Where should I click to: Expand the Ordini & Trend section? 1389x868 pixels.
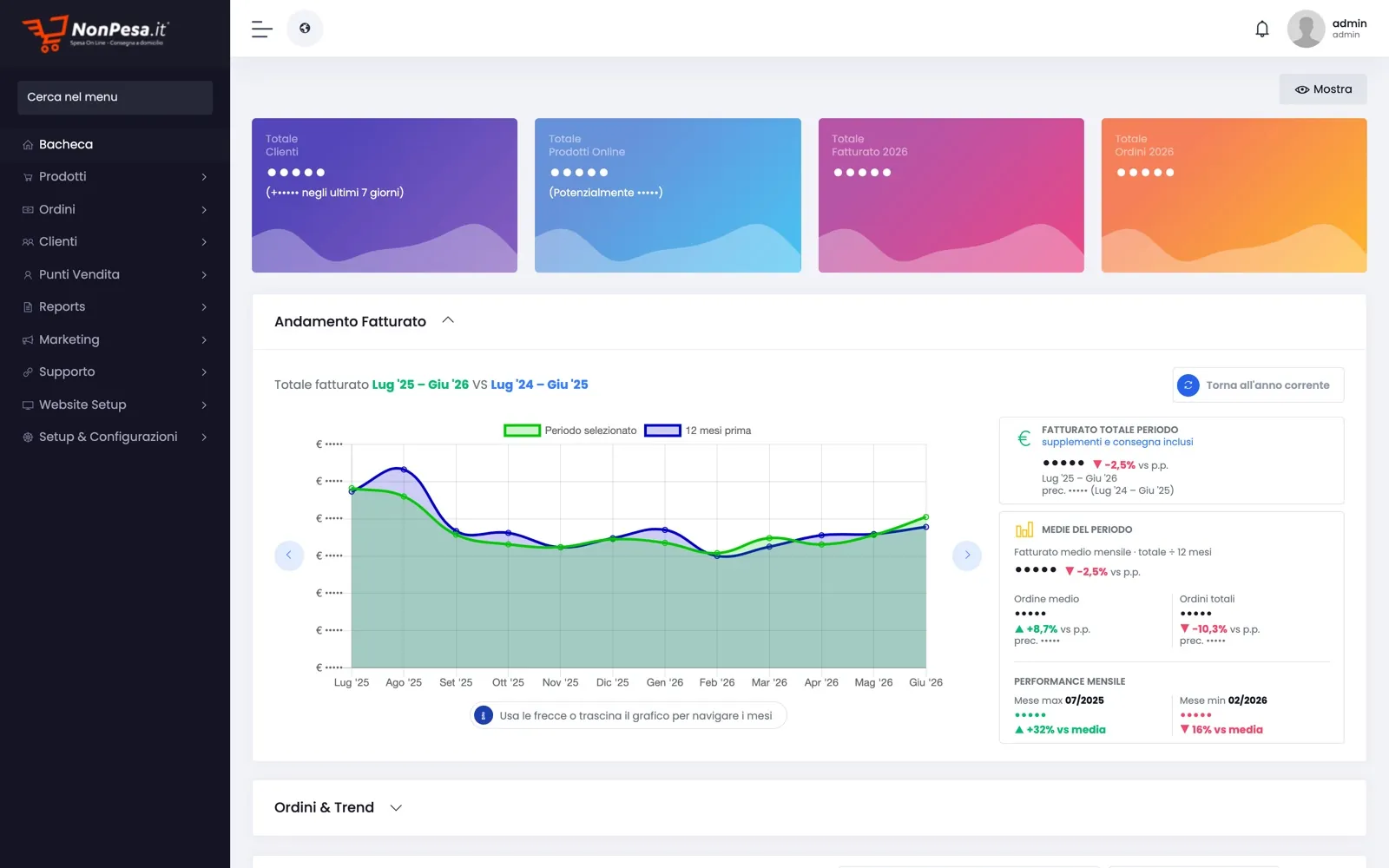tap(396, 807)
